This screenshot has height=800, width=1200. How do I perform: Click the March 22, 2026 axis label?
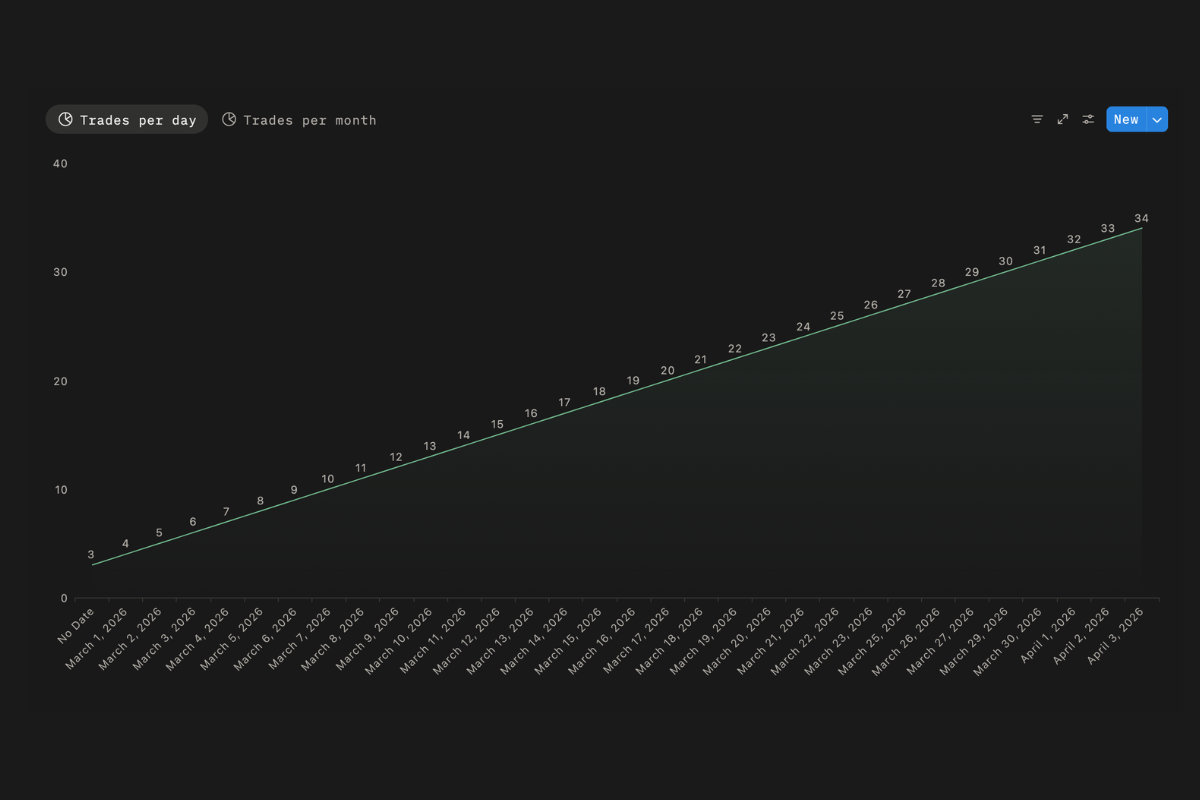(806, 641)
